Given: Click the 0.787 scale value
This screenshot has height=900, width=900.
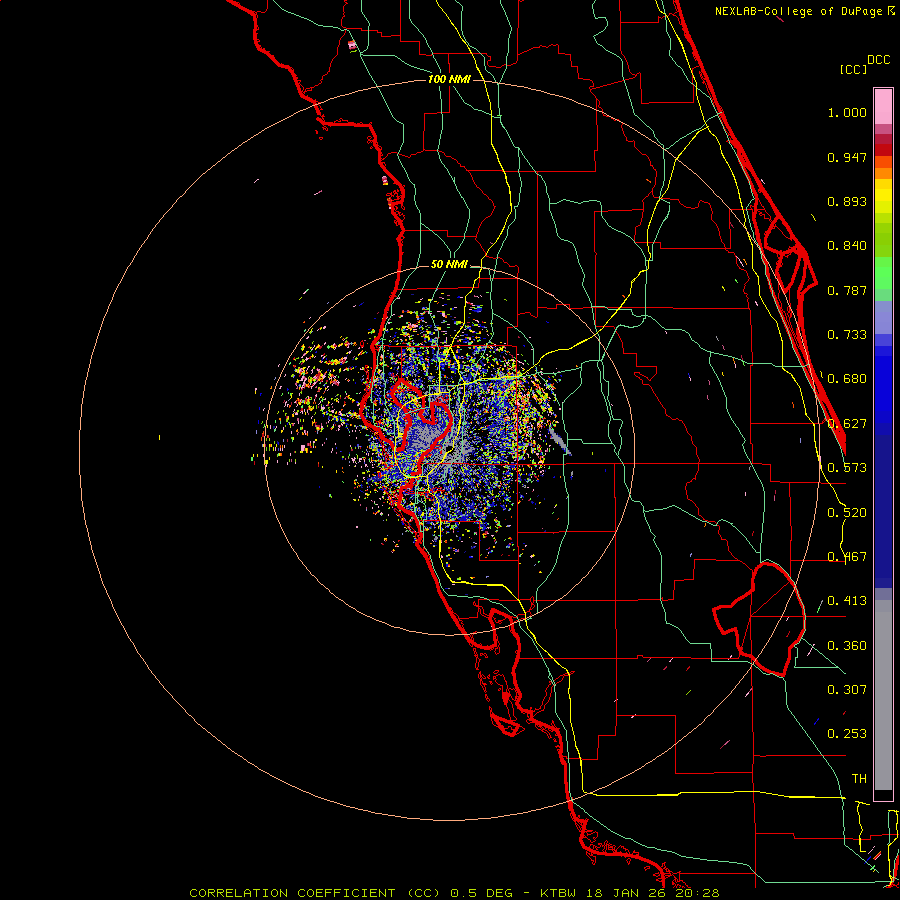Looking at the screenshot, I should [x=847, y=290].
